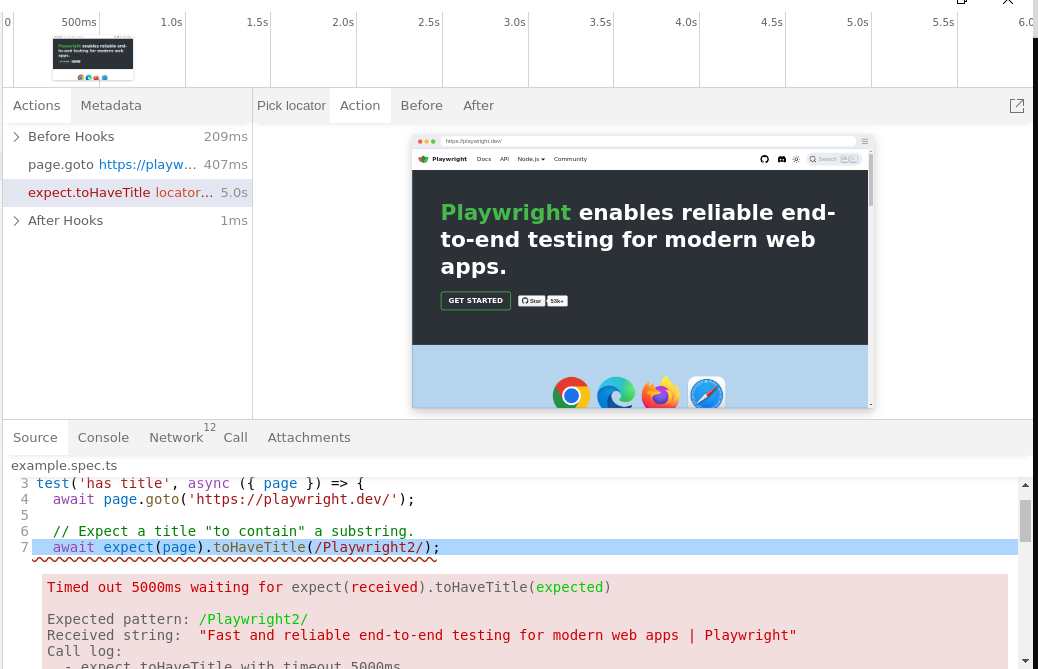Open the API link in the snapshot navbar
1038x669 pixels.
(x=504, y=159)
